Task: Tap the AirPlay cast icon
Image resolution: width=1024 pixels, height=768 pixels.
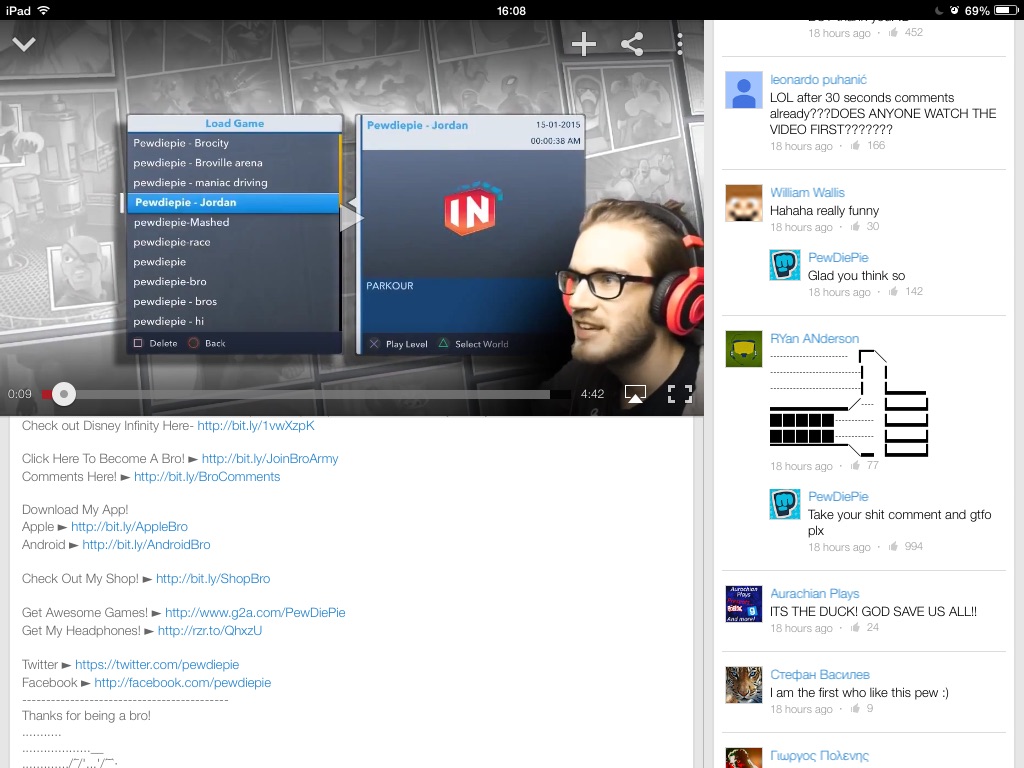Action: (635, 394)
